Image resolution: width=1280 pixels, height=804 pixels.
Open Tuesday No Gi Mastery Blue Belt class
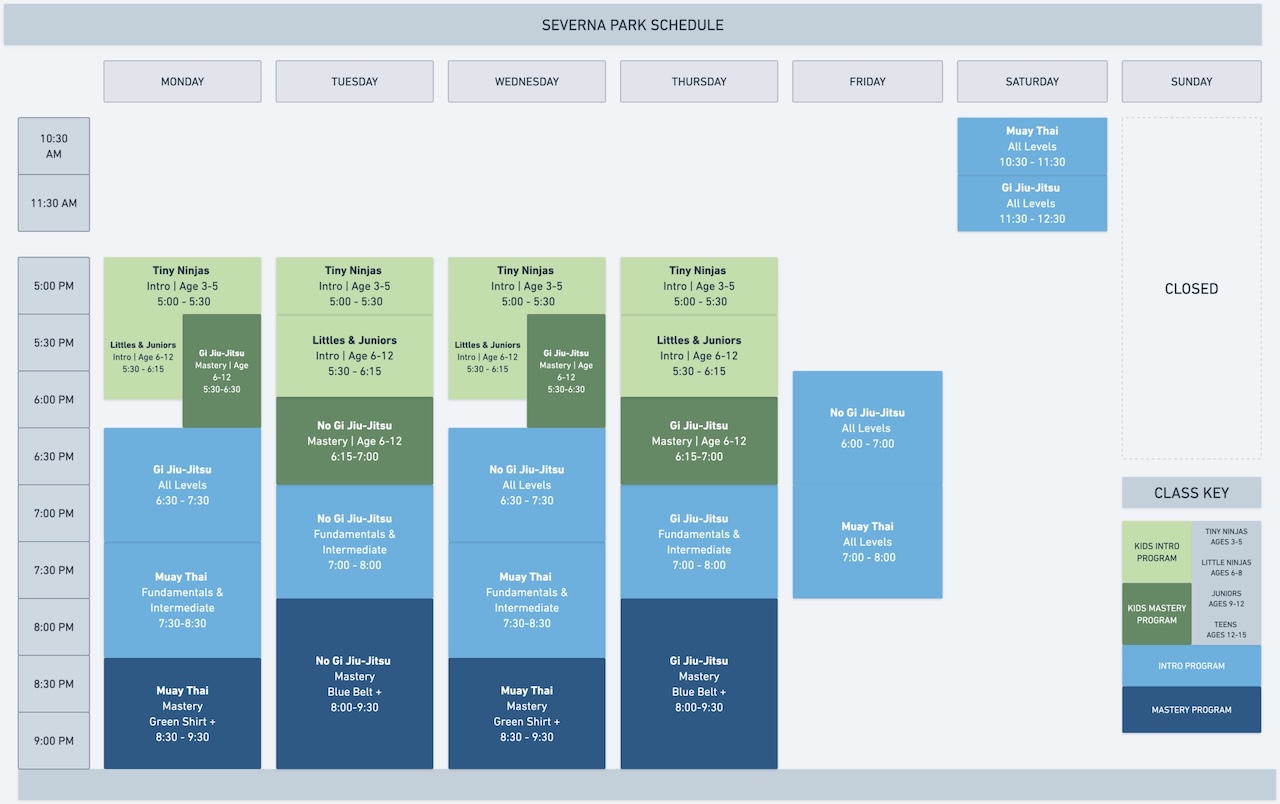[x=354, y=684]
